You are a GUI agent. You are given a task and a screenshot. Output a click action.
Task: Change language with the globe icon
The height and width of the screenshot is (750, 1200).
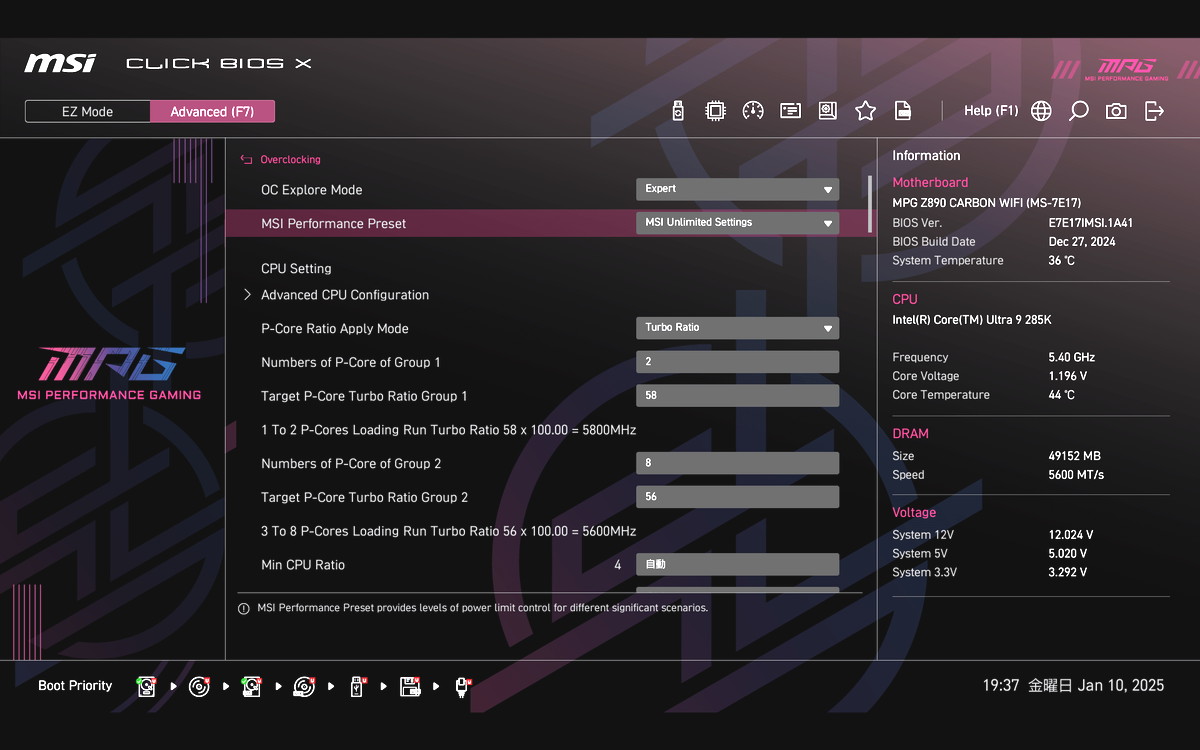[x=1041, y=111]
